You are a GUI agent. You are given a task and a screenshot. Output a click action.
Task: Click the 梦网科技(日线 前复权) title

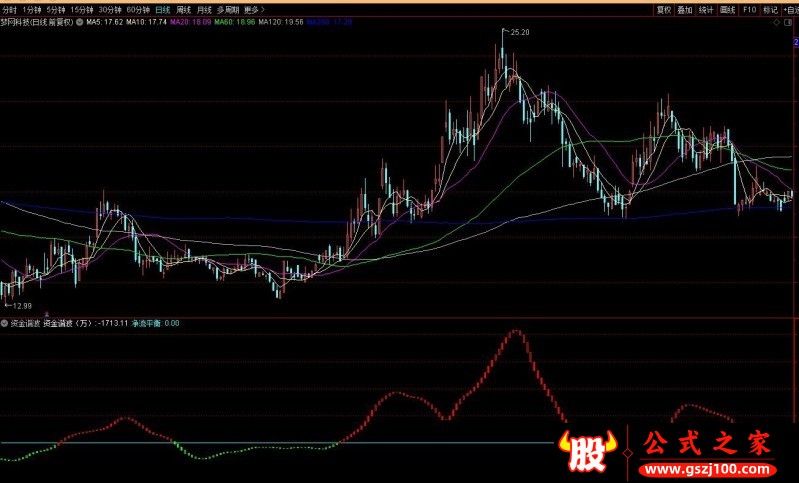37,22
